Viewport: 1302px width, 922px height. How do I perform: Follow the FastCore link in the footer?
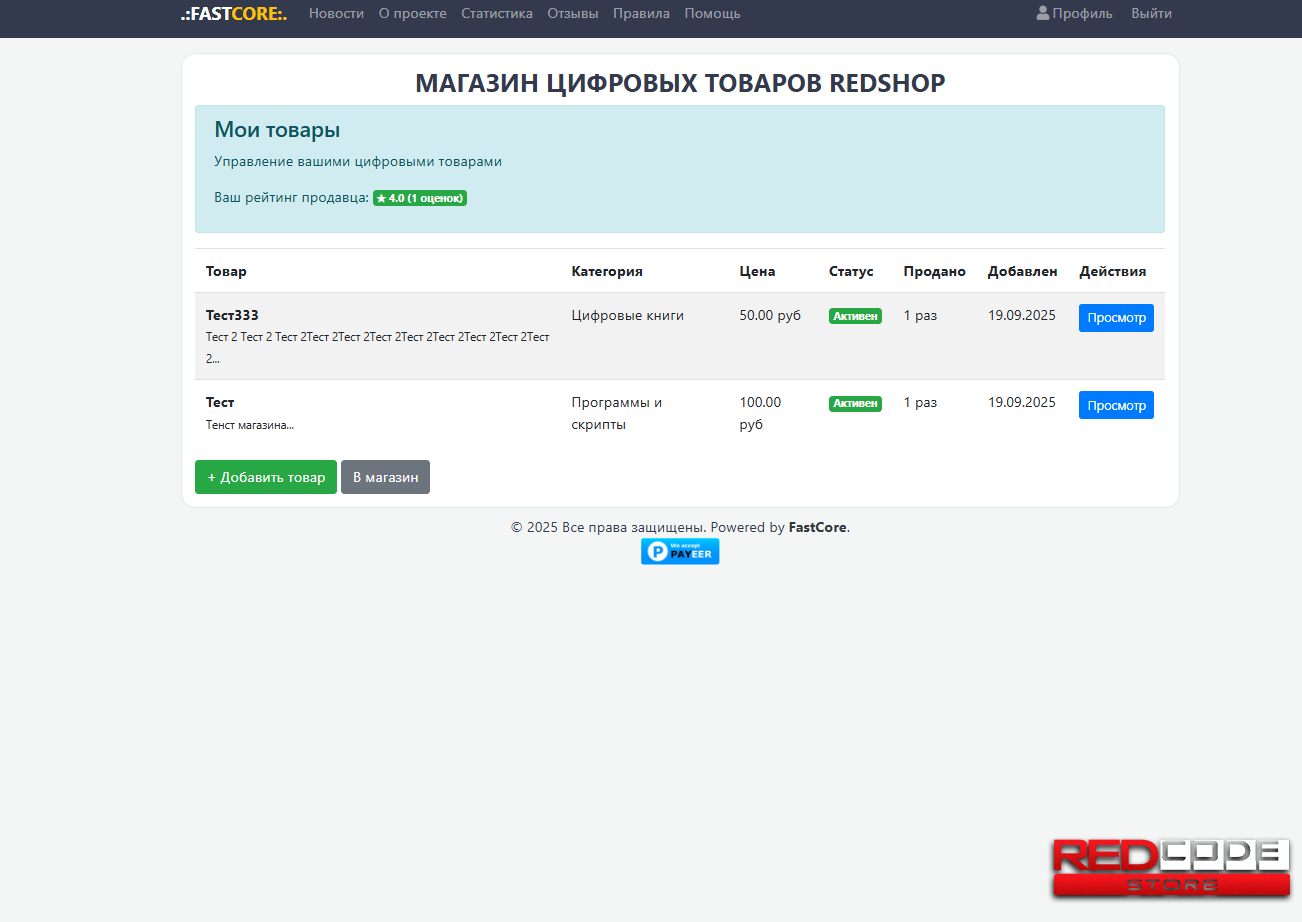[817, 527]
